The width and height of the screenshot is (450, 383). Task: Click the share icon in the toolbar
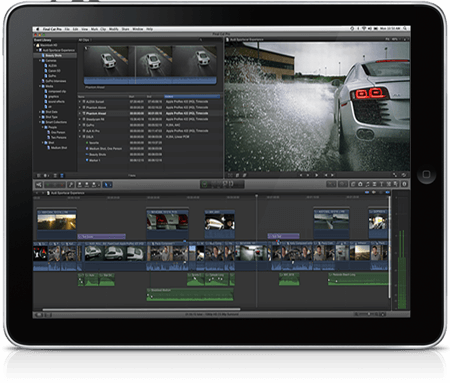click(39, 185)
